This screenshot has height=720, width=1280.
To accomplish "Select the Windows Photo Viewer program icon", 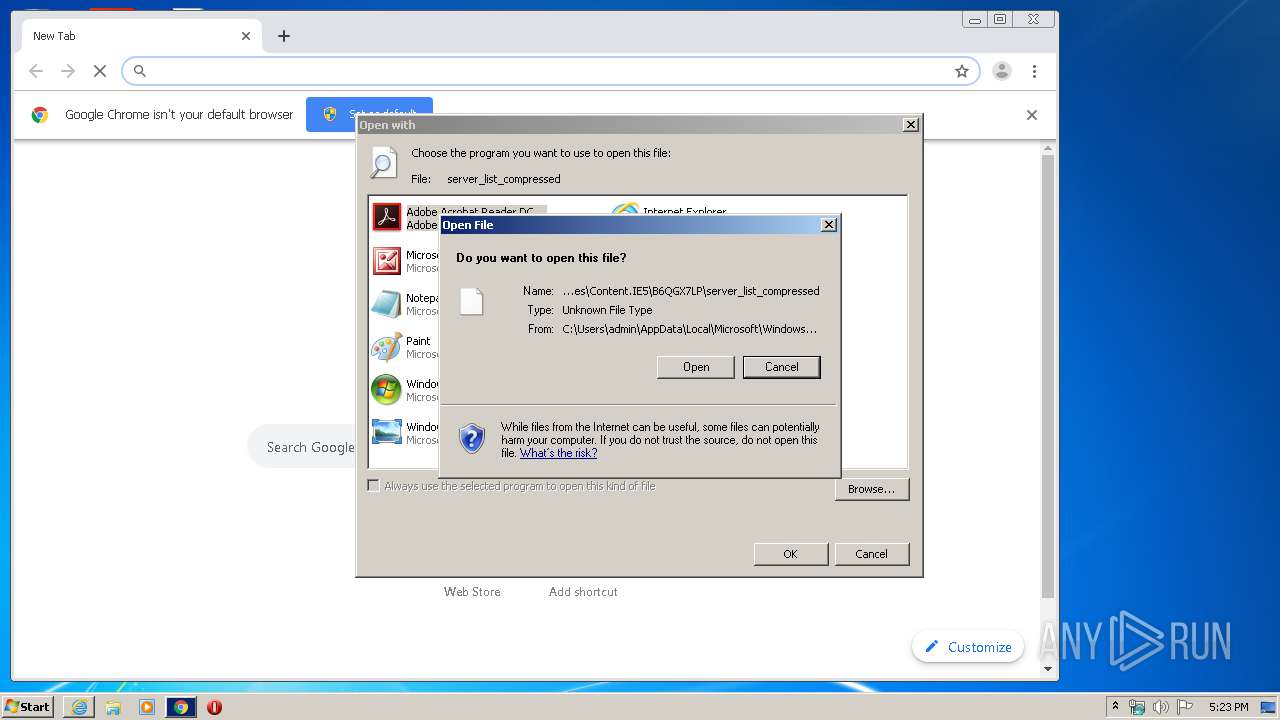I will (x=387, y=432).
